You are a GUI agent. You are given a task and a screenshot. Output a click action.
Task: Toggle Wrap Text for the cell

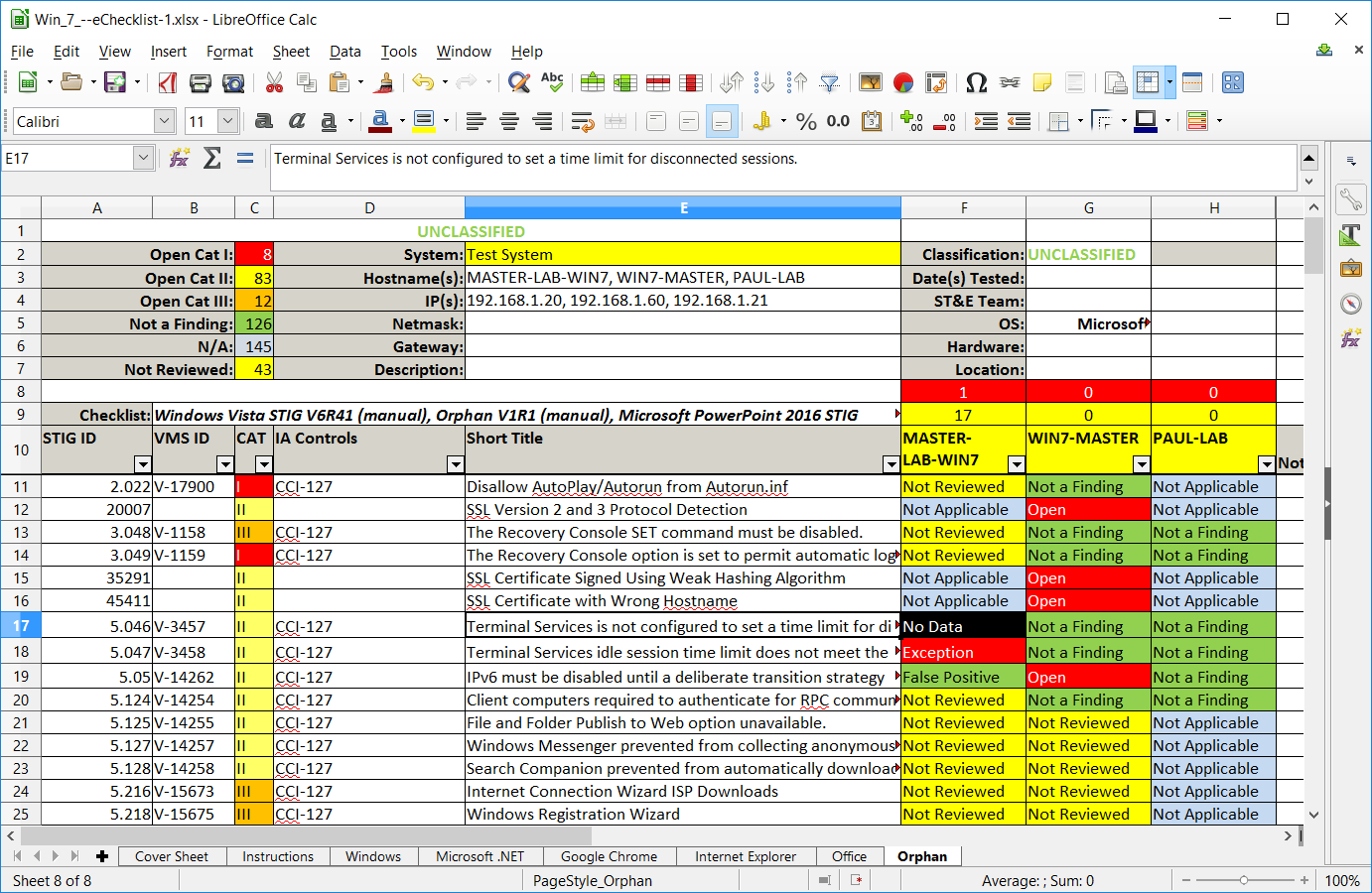(x=582, y=121)
